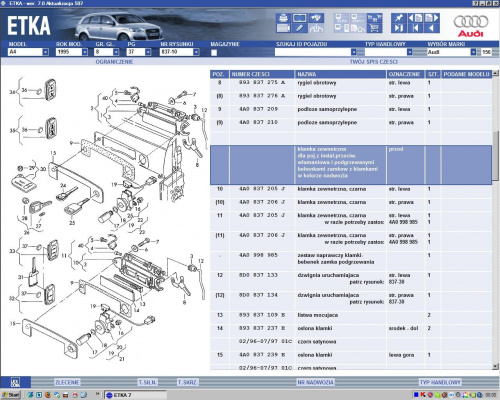Click the exploded door handle diagram
Screen dimensions: 500x400
tap(107, 220)
